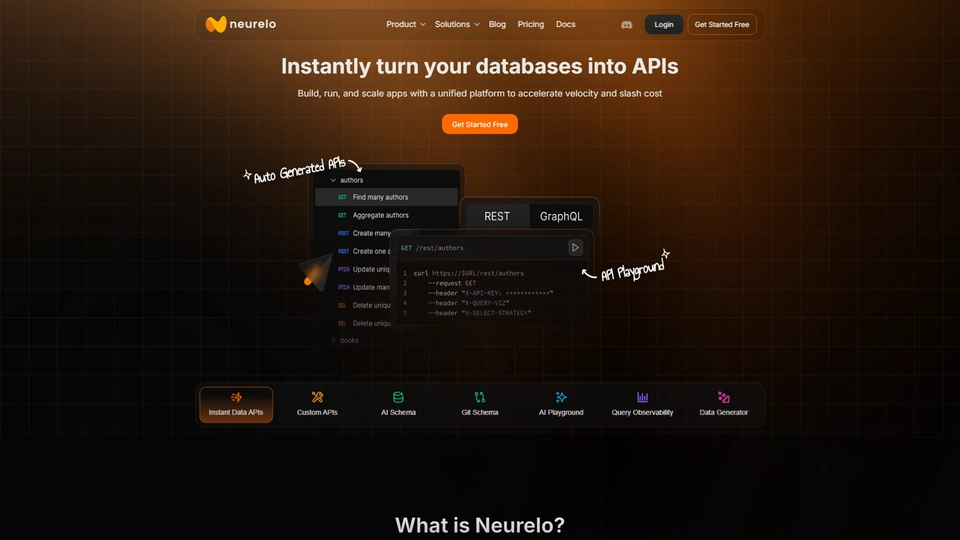The height and width of the screenshot is (540, 960).
Task: Select the Find many authors endpoint
Action: pos(386,197)
